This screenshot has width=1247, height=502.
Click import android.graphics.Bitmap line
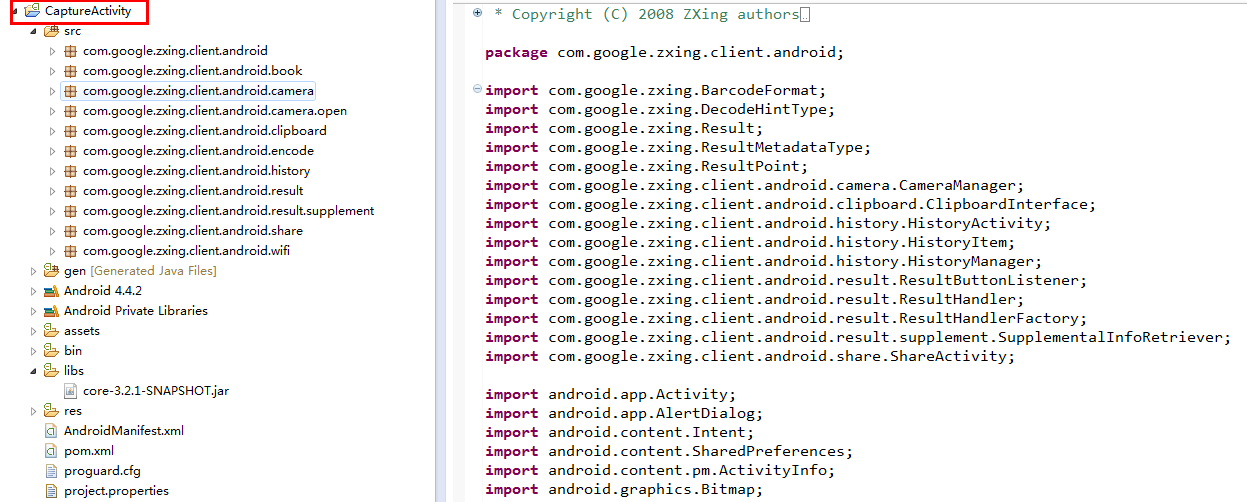point(624,489)
